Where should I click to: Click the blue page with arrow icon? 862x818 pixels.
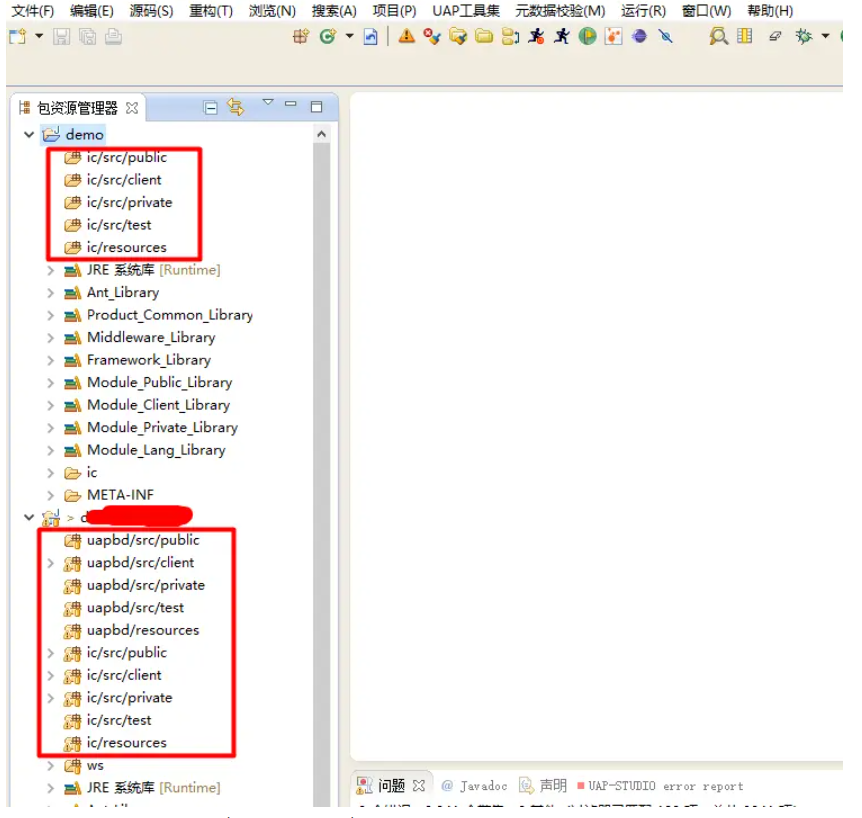[x=371, y=37]
